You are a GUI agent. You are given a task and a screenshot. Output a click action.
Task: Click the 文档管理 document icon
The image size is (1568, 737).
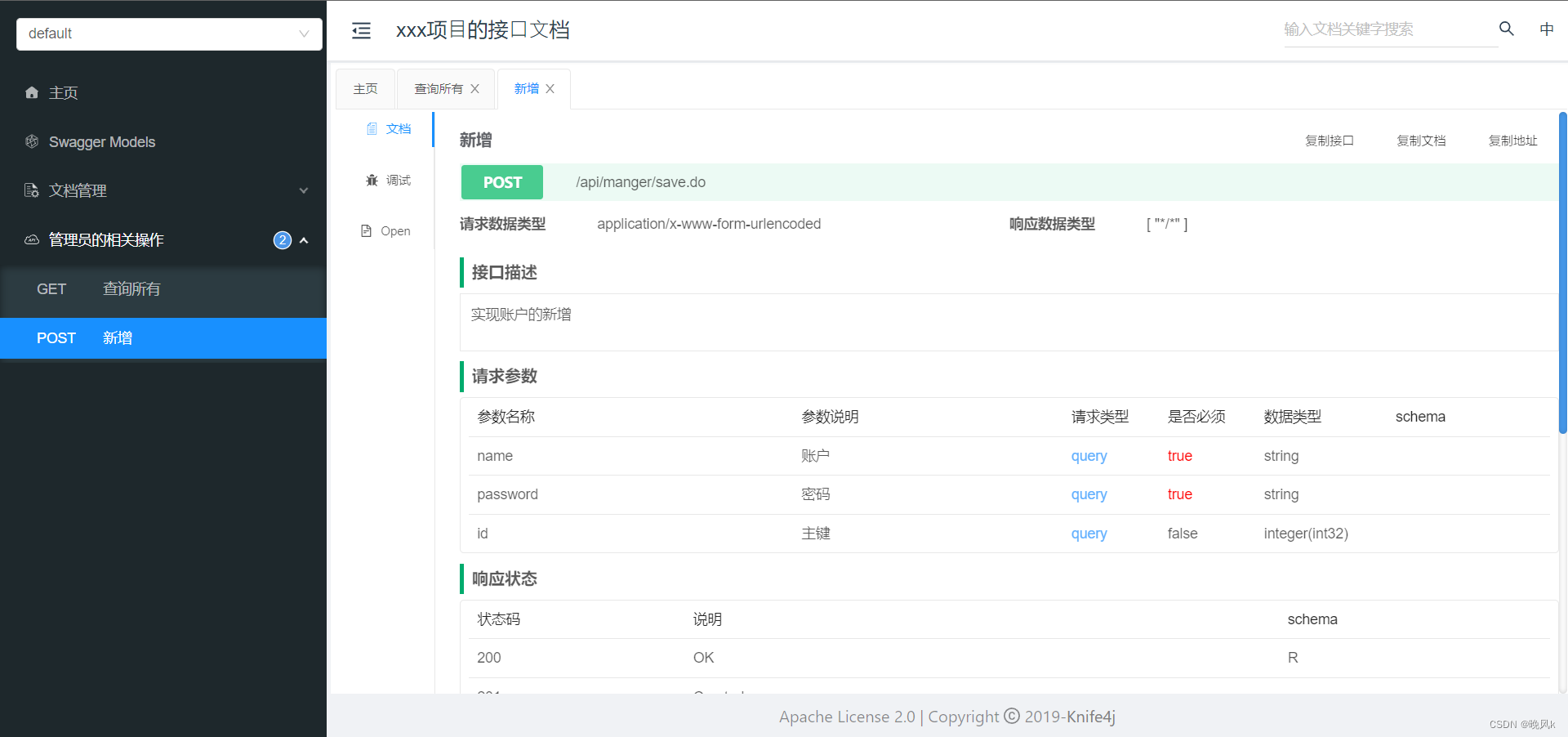point(32,190)
